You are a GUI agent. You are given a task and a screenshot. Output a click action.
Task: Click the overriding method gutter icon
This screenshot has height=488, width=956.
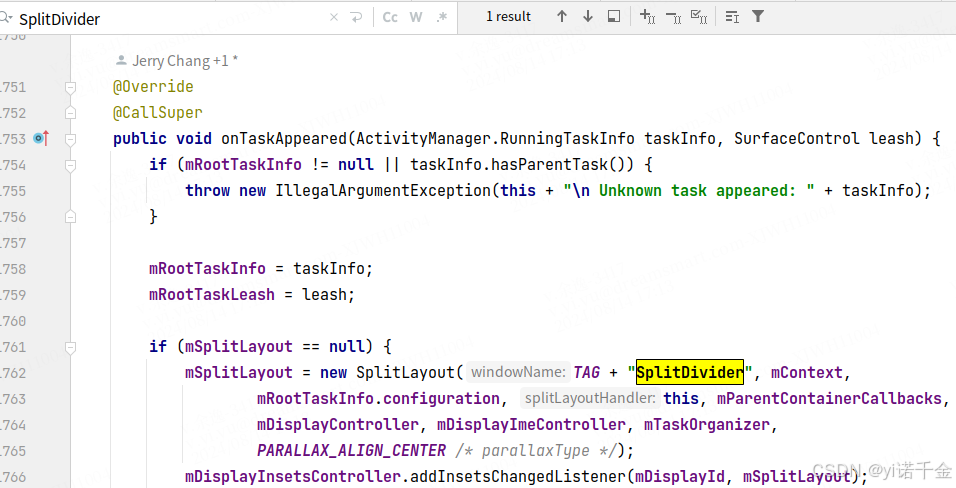point(41,138)
